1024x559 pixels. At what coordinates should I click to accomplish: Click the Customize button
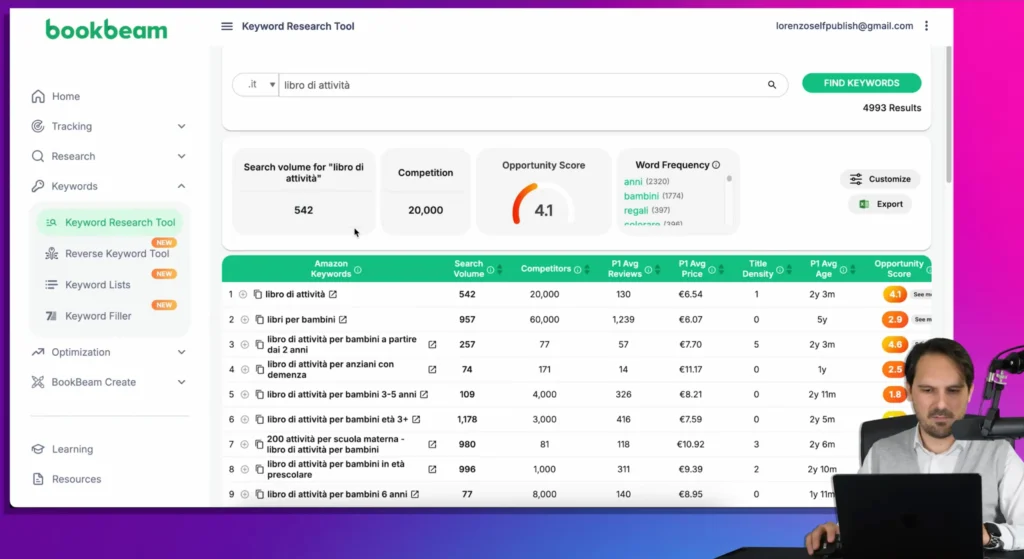coord(880,179)
